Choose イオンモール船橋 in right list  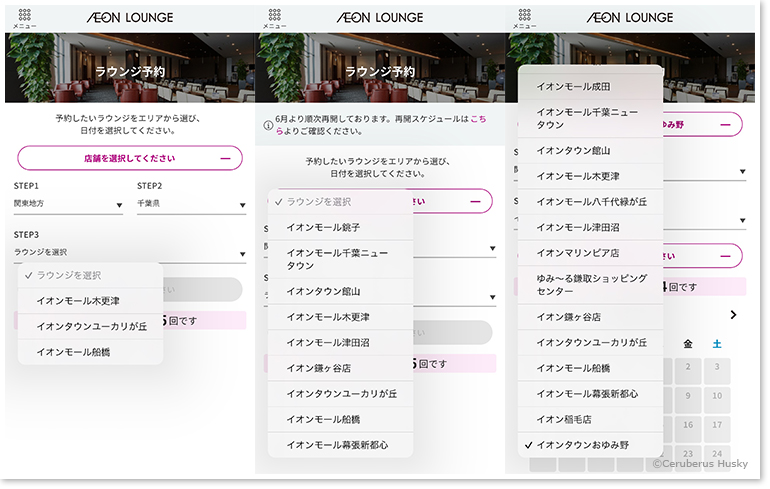tap(590, 368)
